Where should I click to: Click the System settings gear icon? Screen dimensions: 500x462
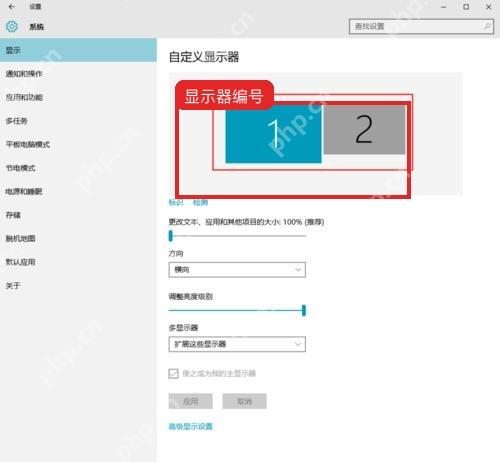click(12, 27)
